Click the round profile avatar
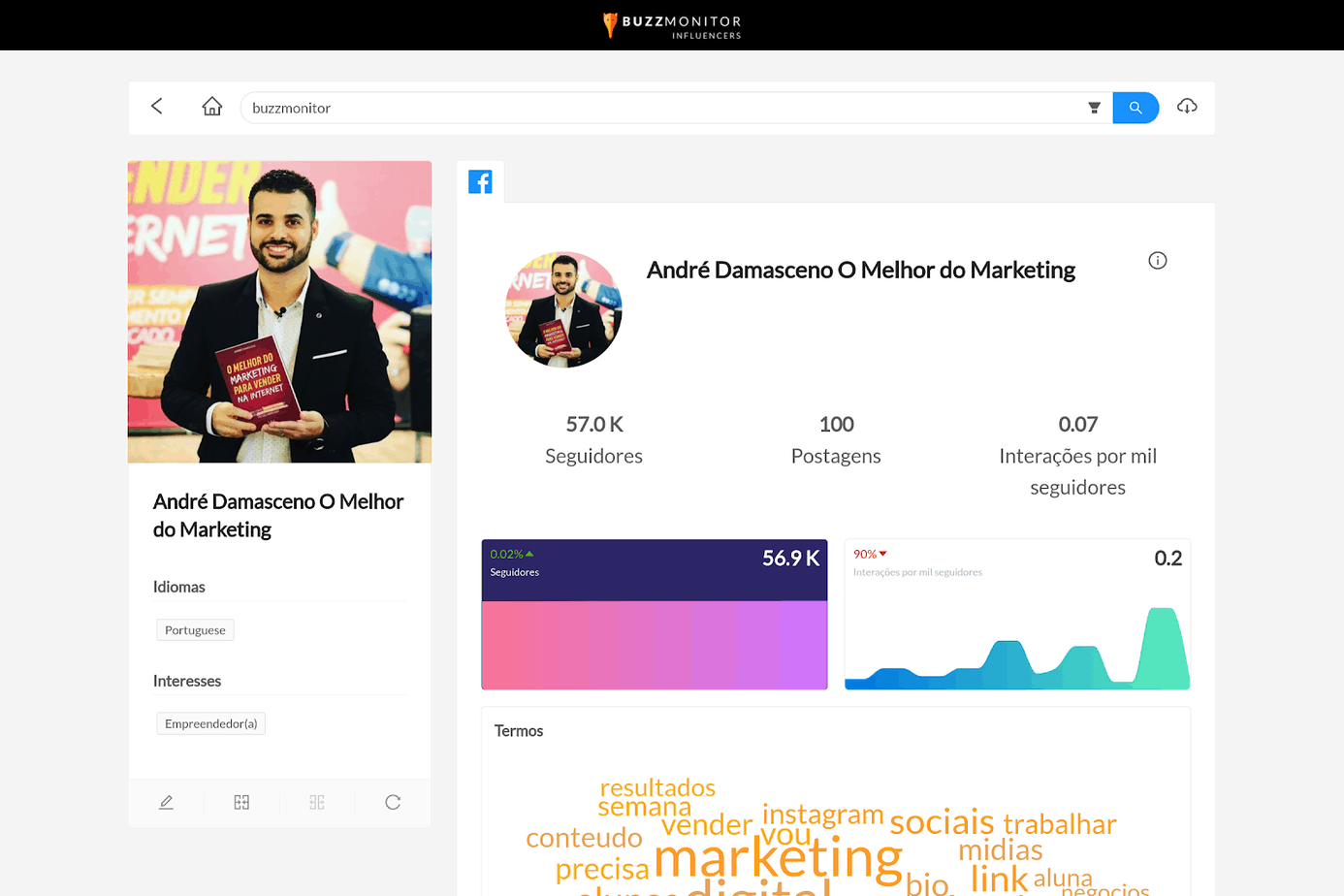Viewport: 1344px width, 896px height. [563, 309]
